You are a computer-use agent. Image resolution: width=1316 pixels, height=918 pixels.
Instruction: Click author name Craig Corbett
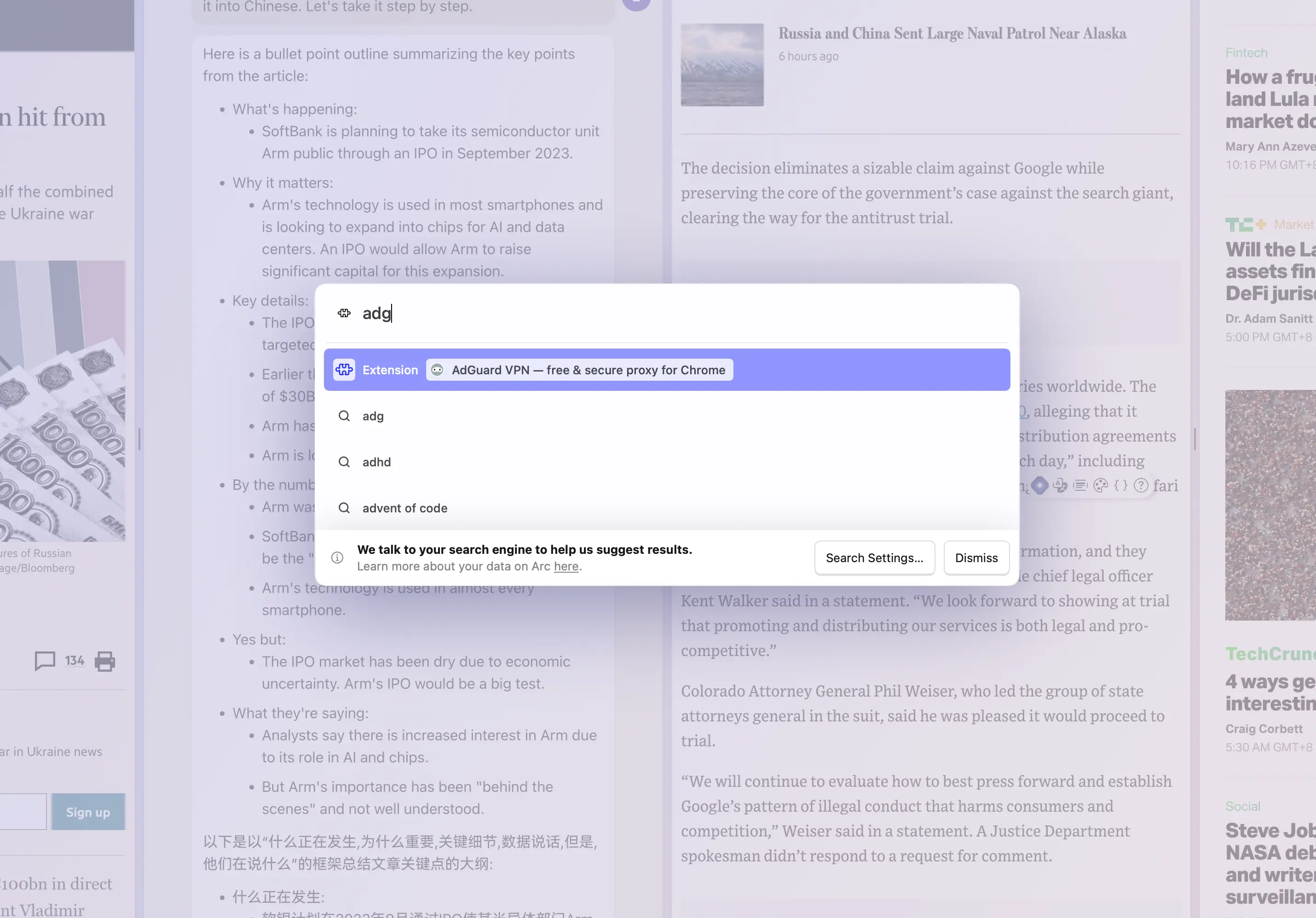click(1264, 729)
